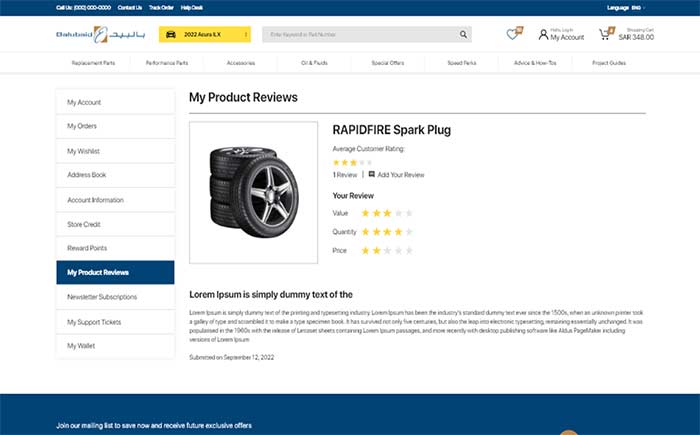Click the RAPIDFIRE Spark Plug title

(x=392, y=130)
